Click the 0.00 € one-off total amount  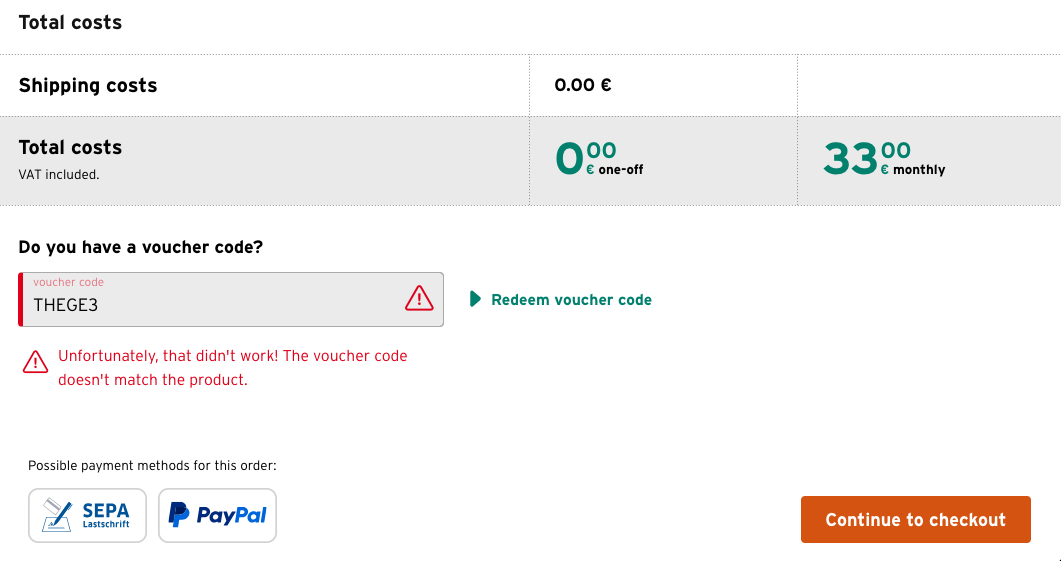pos(599,160)
